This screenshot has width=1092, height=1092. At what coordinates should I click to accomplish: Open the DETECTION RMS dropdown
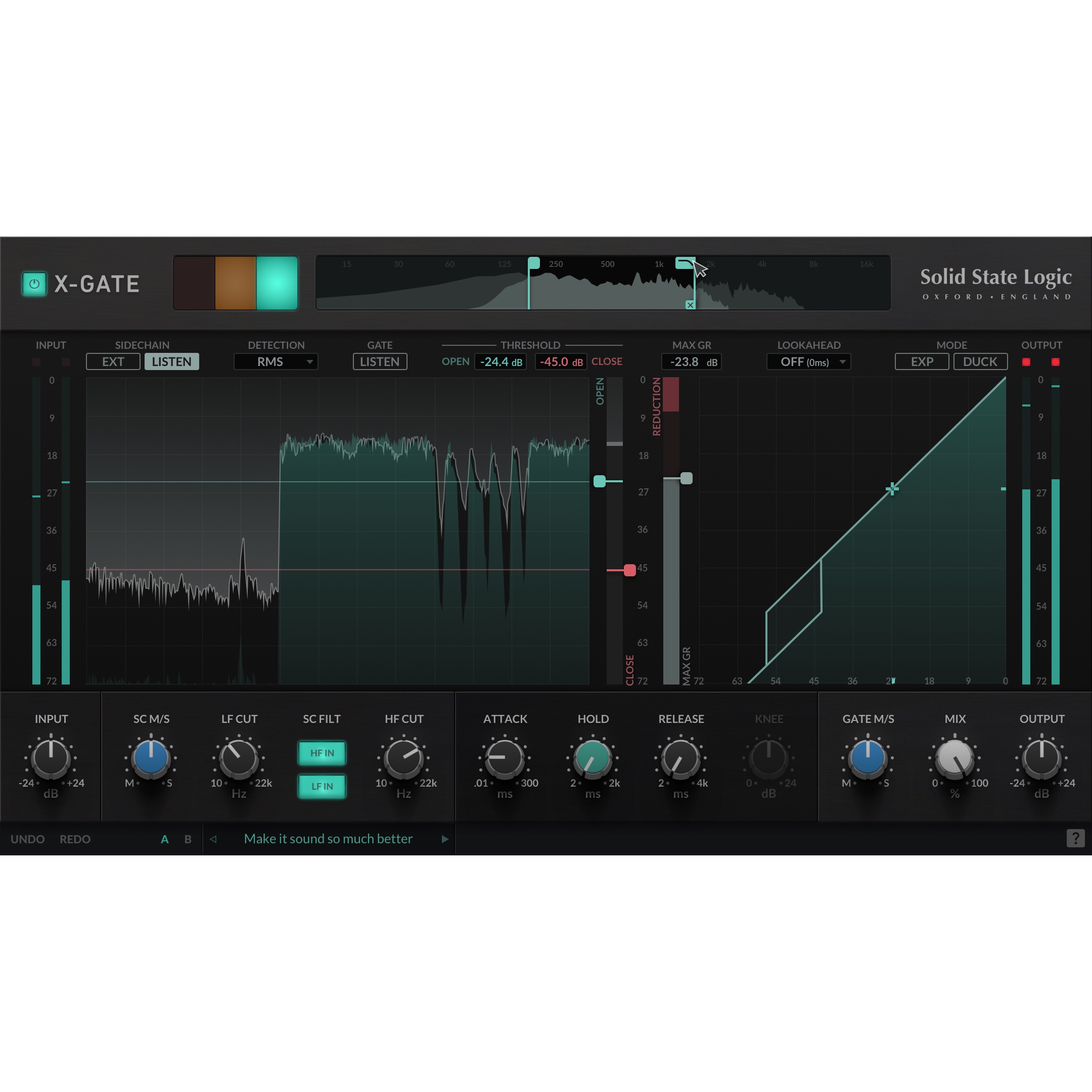[276, 362]
